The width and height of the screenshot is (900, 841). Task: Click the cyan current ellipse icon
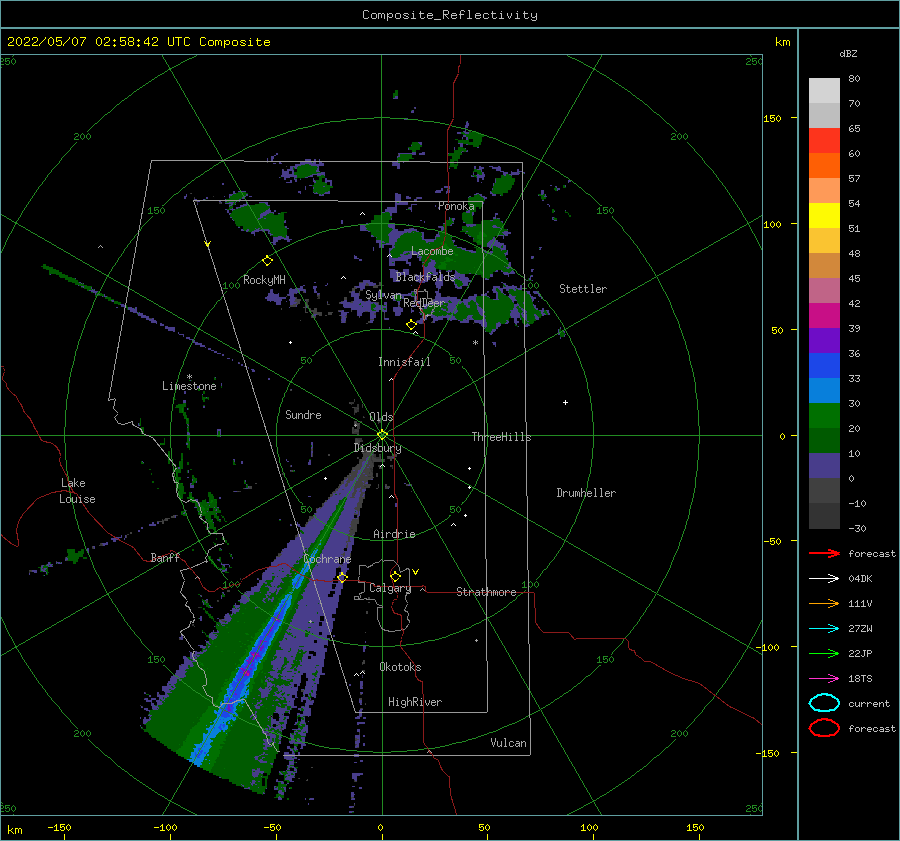click(x=824, y=703)
